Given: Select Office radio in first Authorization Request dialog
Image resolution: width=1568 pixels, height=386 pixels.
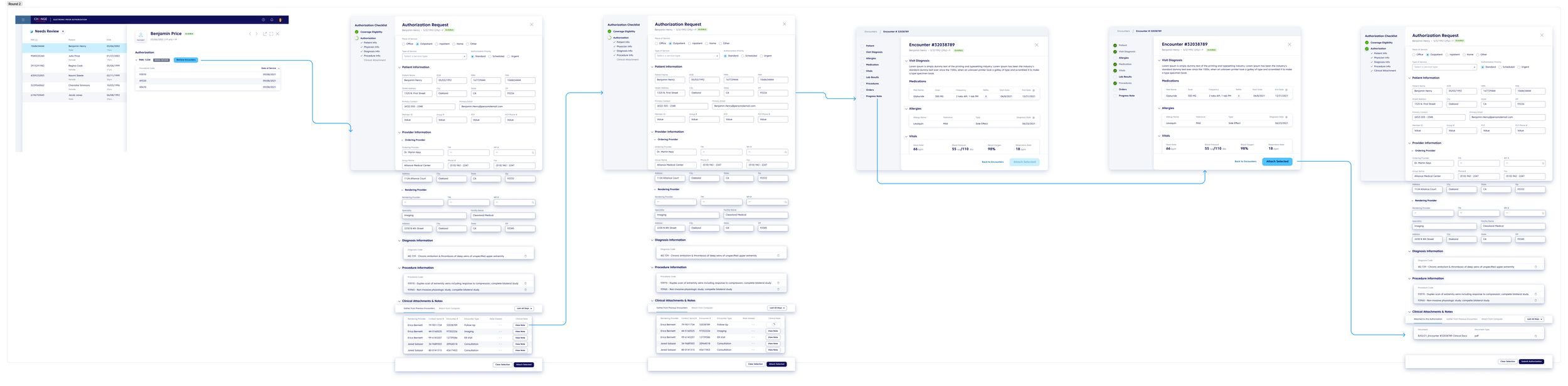Looking at the screenshot, I should click(x=404, y=44).
